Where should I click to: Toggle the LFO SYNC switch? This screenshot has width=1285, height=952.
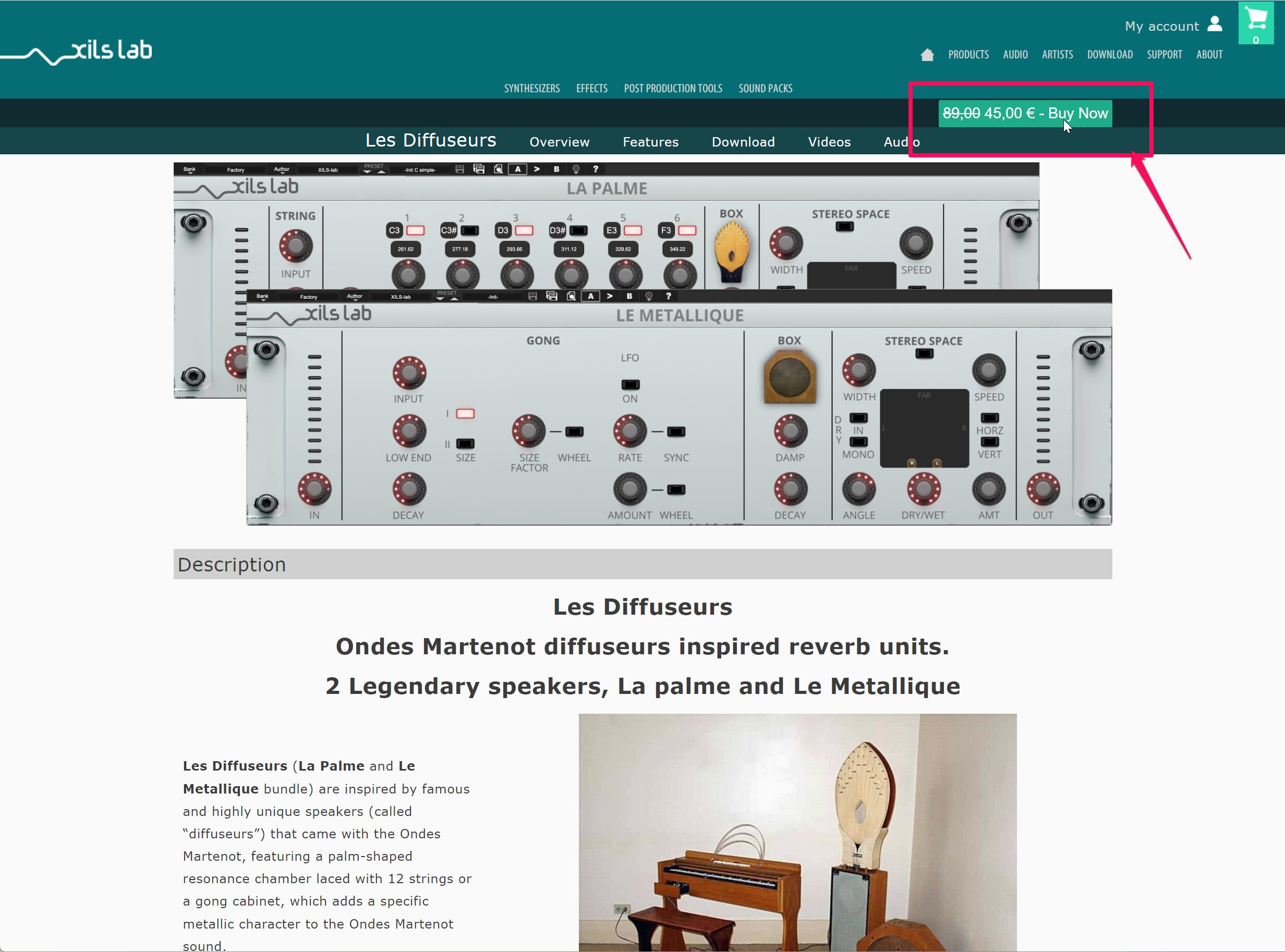tap(676, 432)
